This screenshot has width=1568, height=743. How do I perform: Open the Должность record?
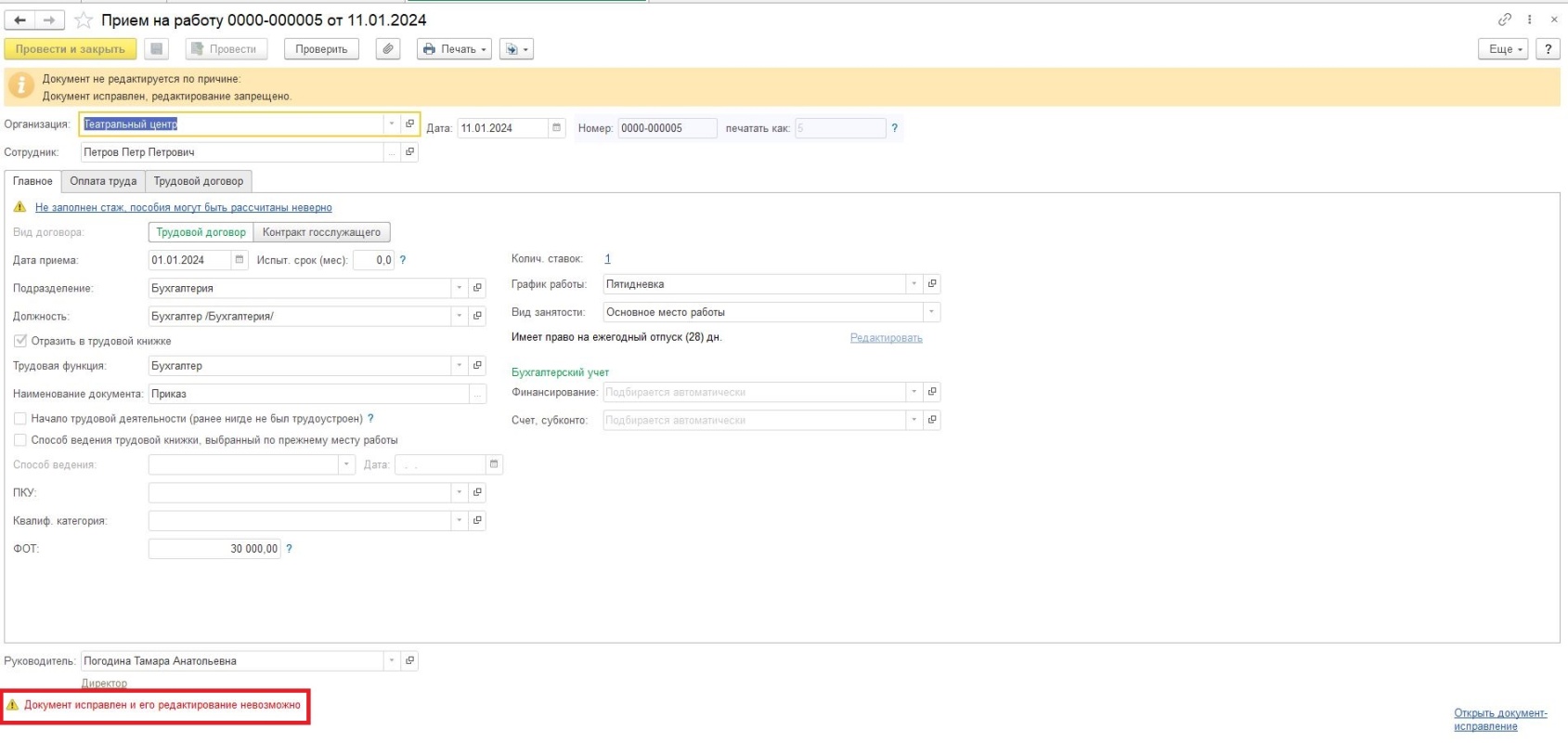(x=477, y=317)
